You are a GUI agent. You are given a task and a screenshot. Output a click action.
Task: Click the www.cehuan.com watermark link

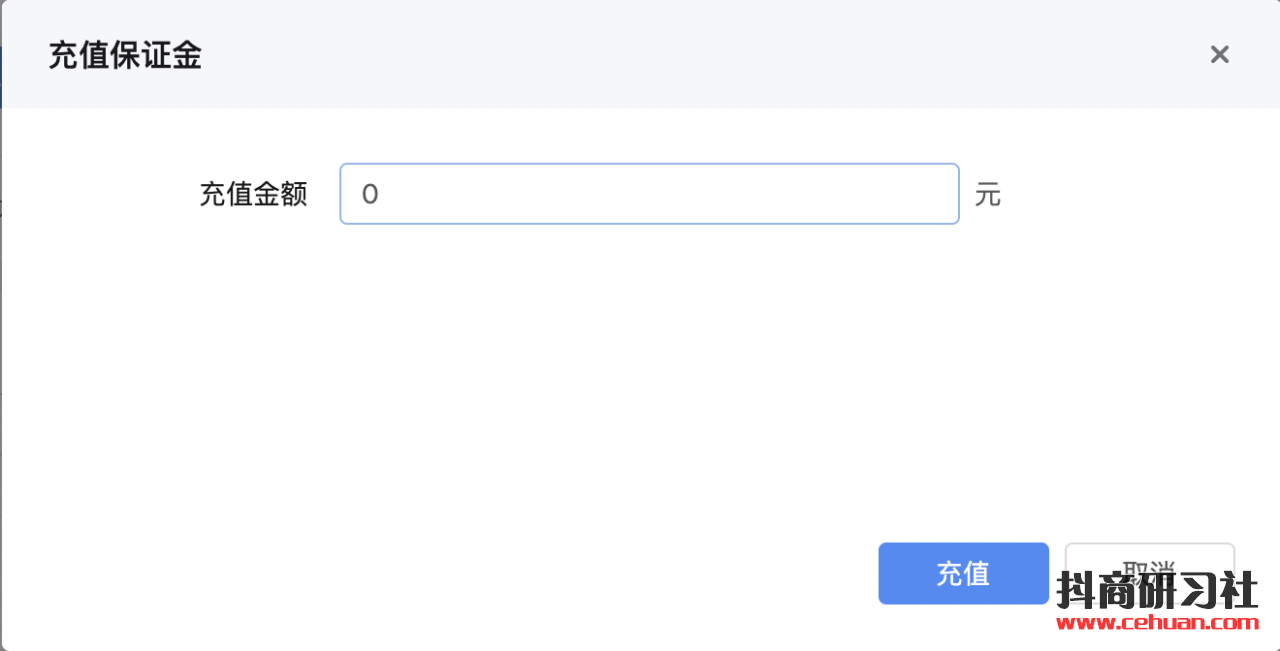pyautogui.click(x=1157, y=623)
